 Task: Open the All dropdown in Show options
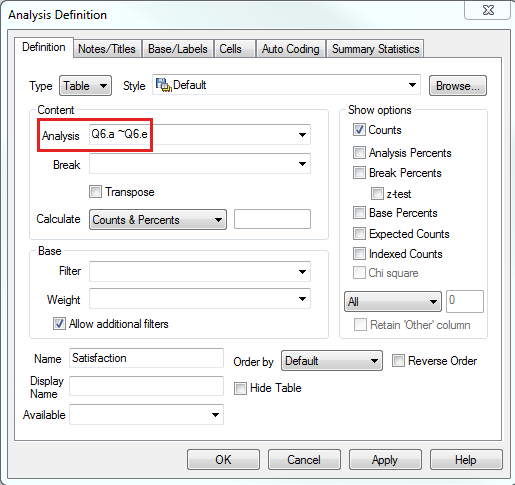pyautogui.click(x=393, y=302)
